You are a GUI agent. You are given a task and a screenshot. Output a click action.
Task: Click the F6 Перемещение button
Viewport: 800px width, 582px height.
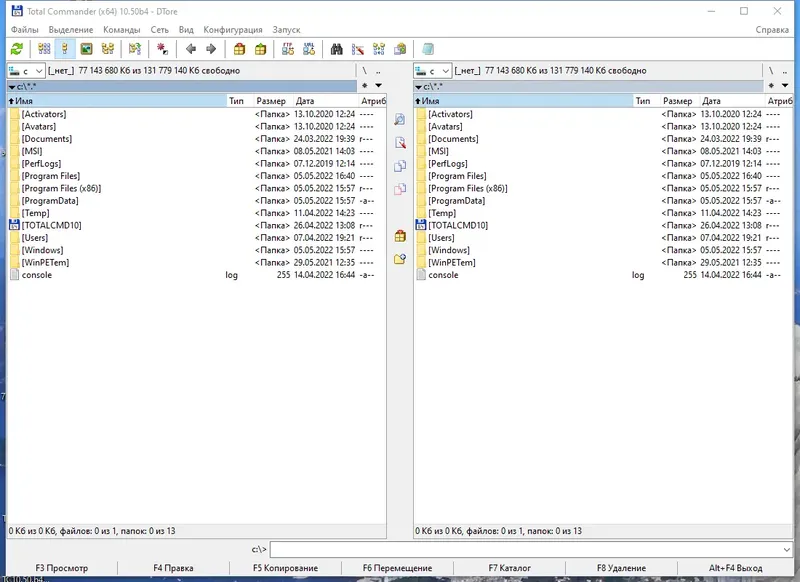point(397,568)
